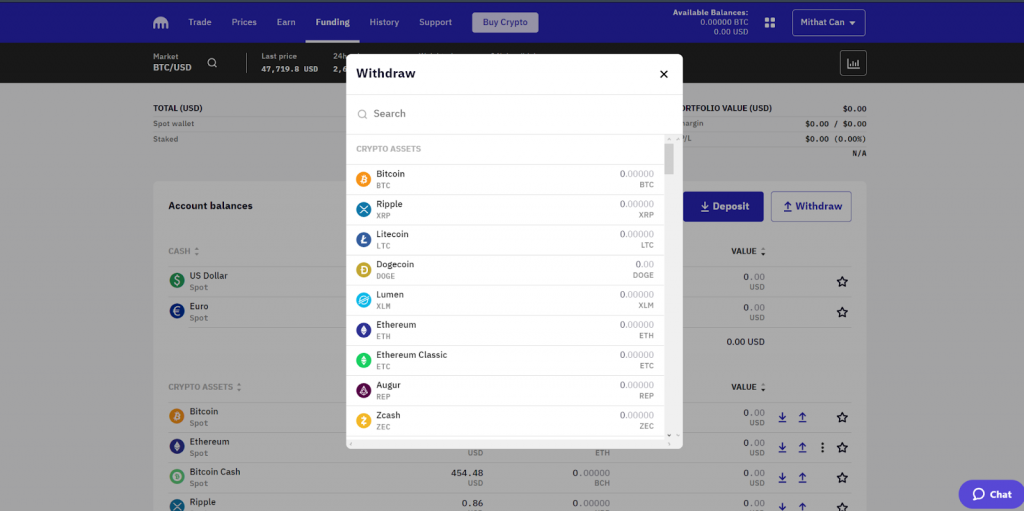Select Zcash ZEC icon in Withdraw list
This screenshot has width=1024, height=511.
click(363, 421)
